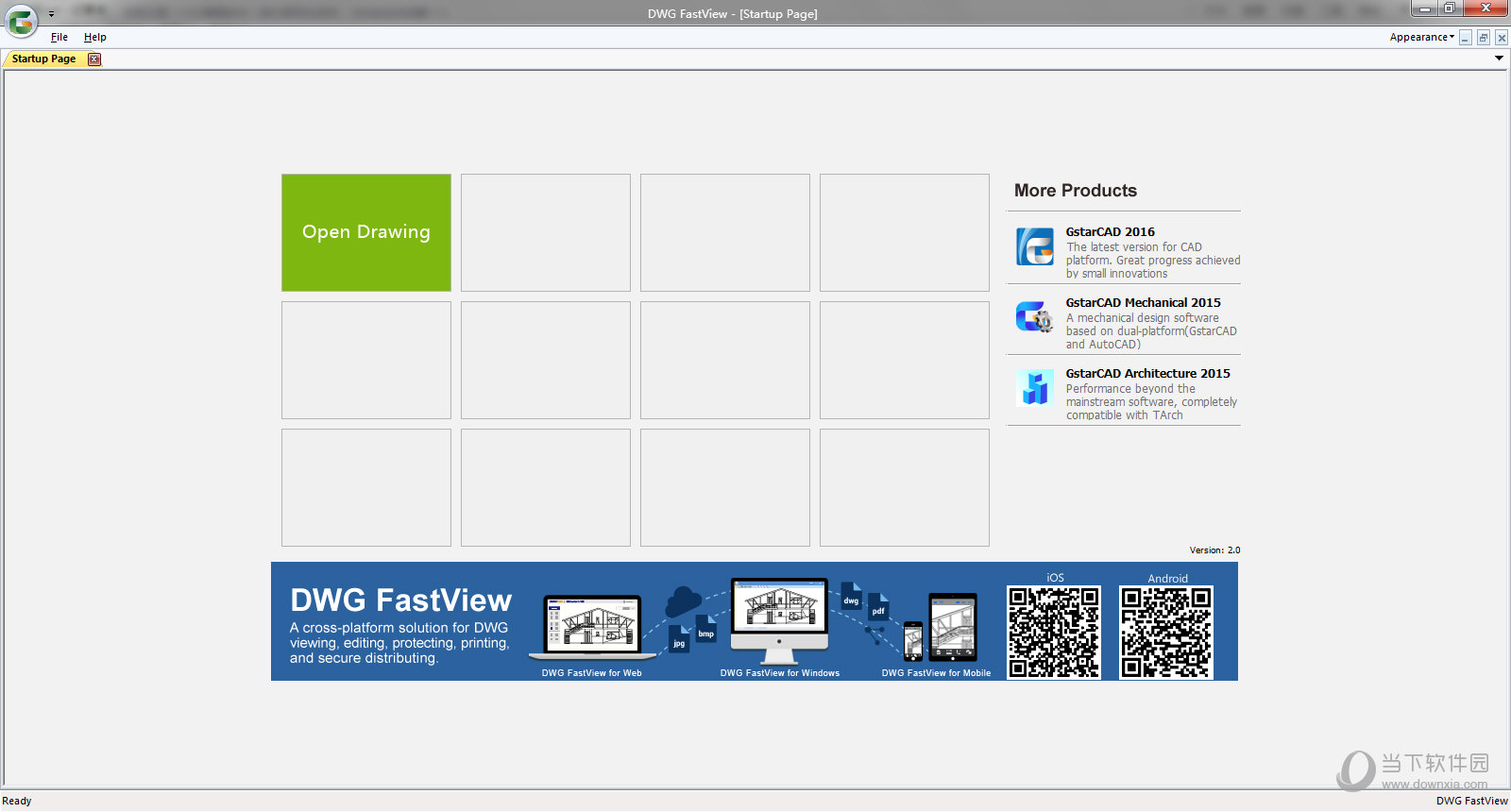Minimize the inner document window

1465,38
